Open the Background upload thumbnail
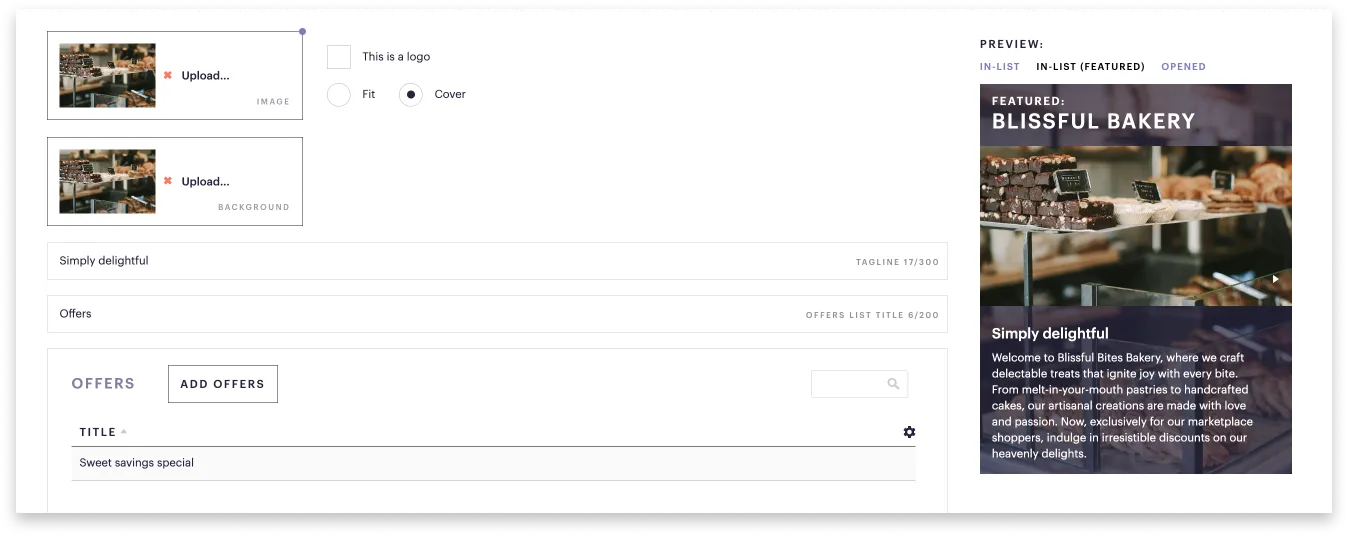 [107, 182]
